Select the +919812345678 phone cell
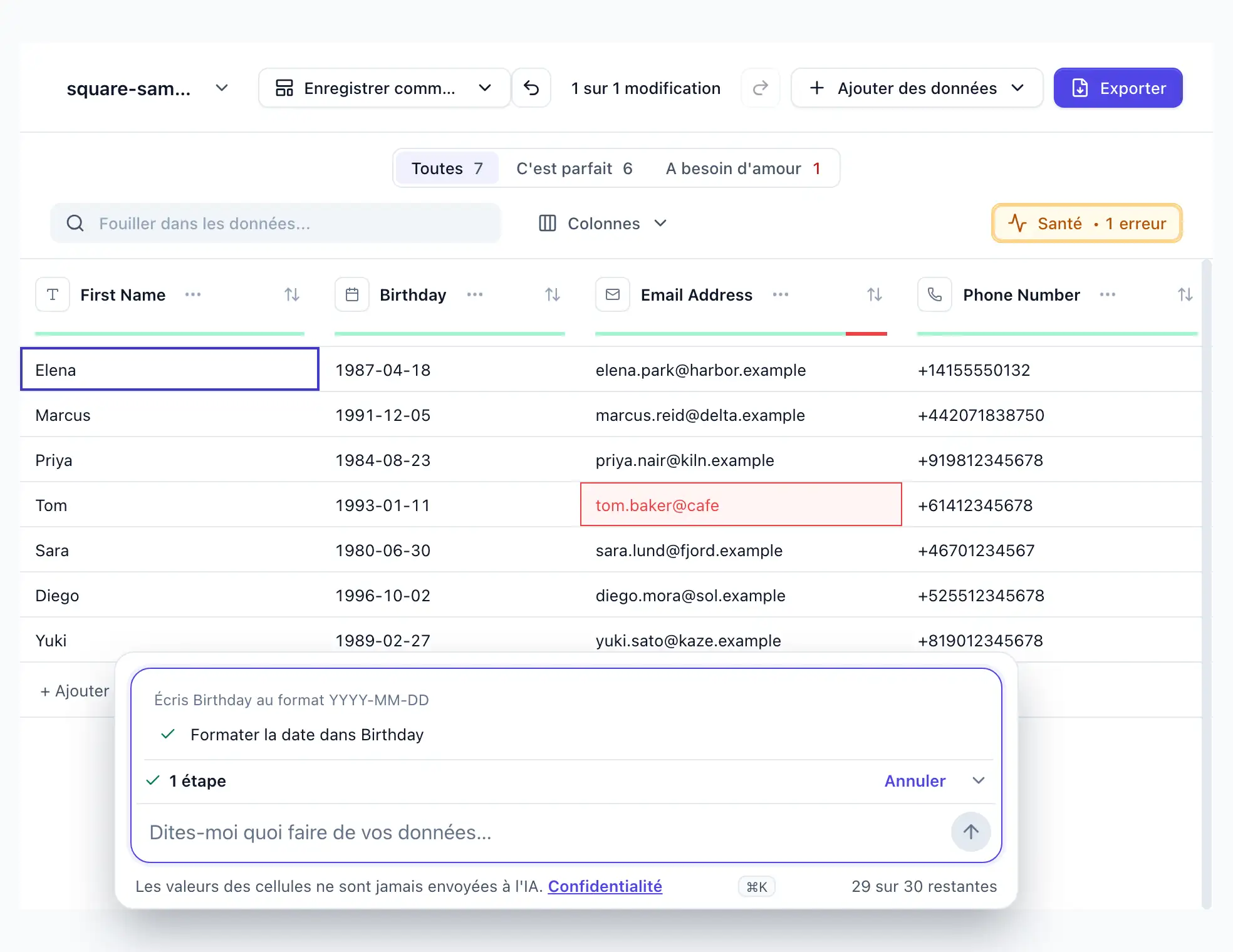Viewport: 1233px width, 952px height. [x=1051, y=460]
